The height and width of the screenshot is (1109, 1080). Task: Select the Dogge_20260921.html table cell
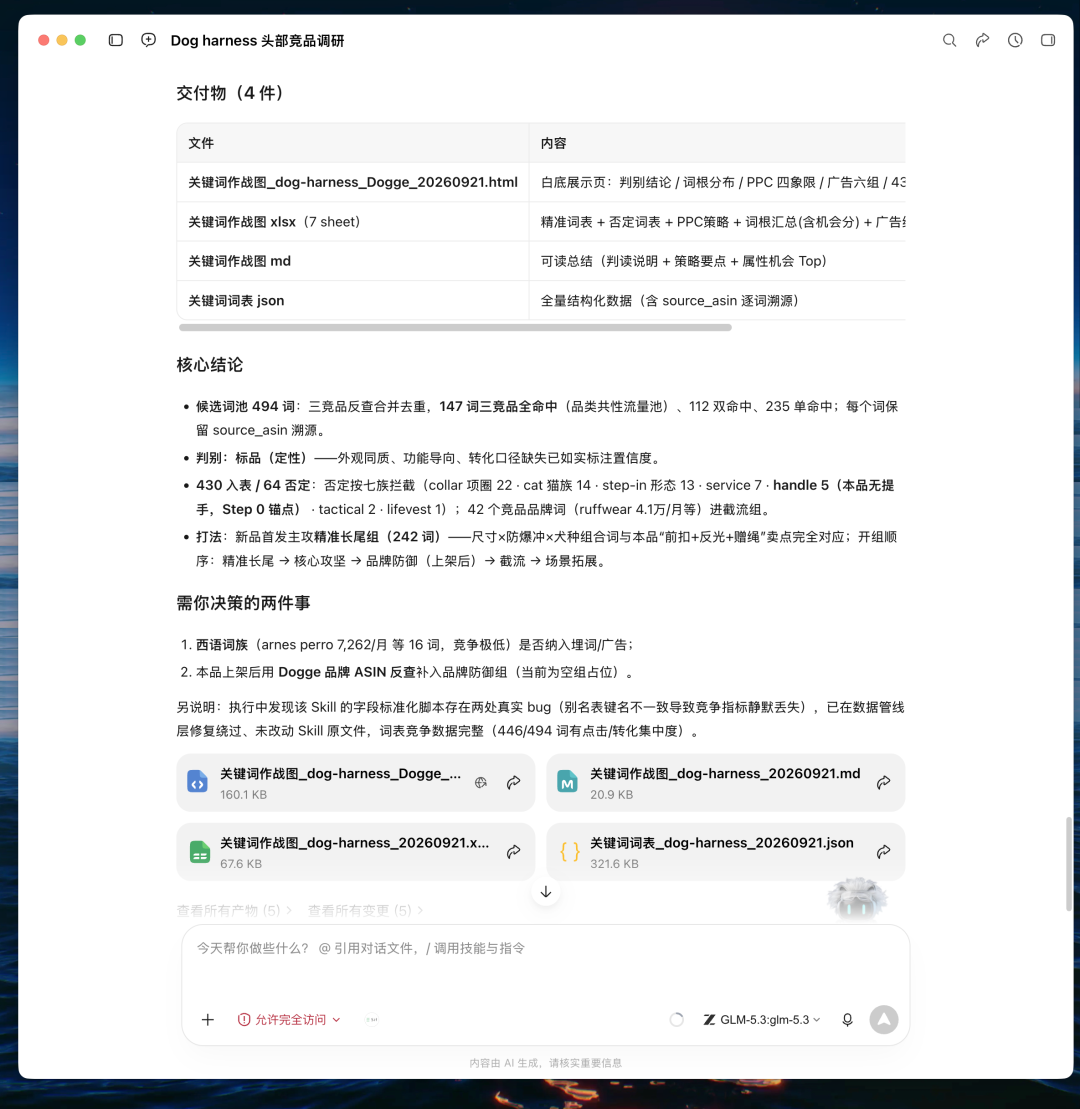353,182
